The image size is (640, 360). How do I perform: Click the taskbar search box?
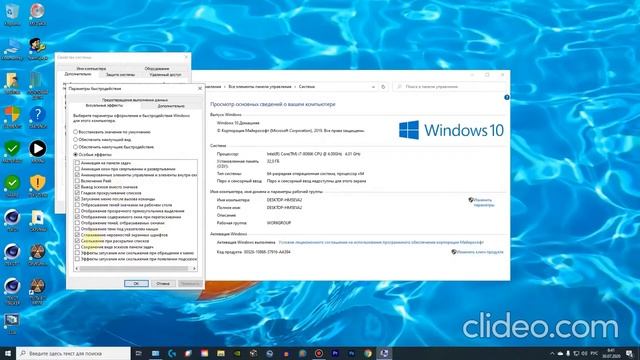(73, 353)
